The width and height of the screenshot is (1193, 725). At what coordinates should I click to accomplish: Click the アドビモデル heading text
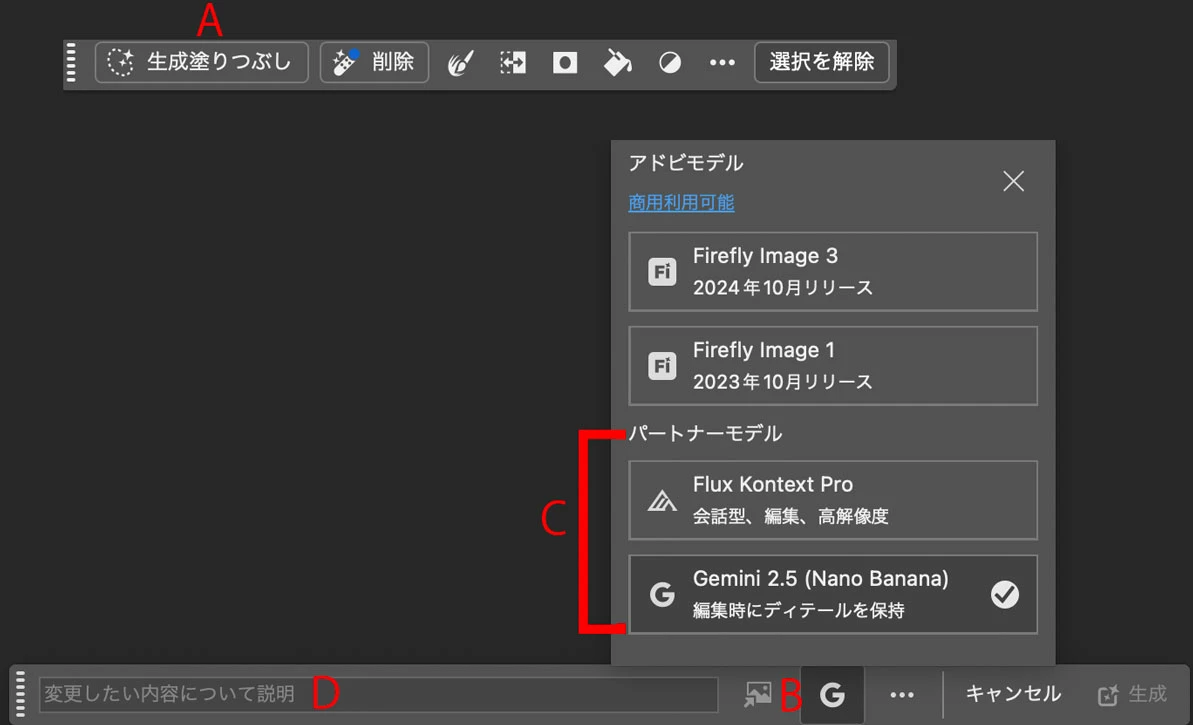pos(686,163)
